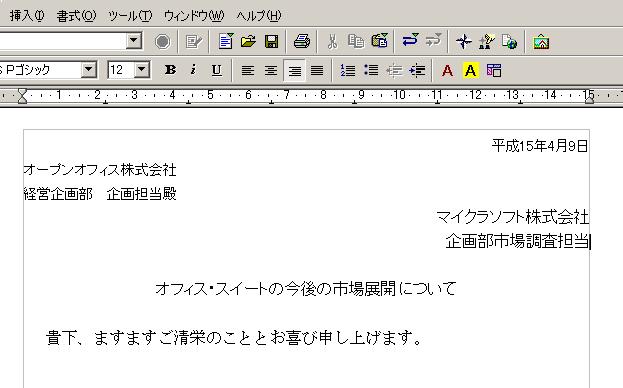Open the 書式 menu
The image size is (623, 388).
76,16
